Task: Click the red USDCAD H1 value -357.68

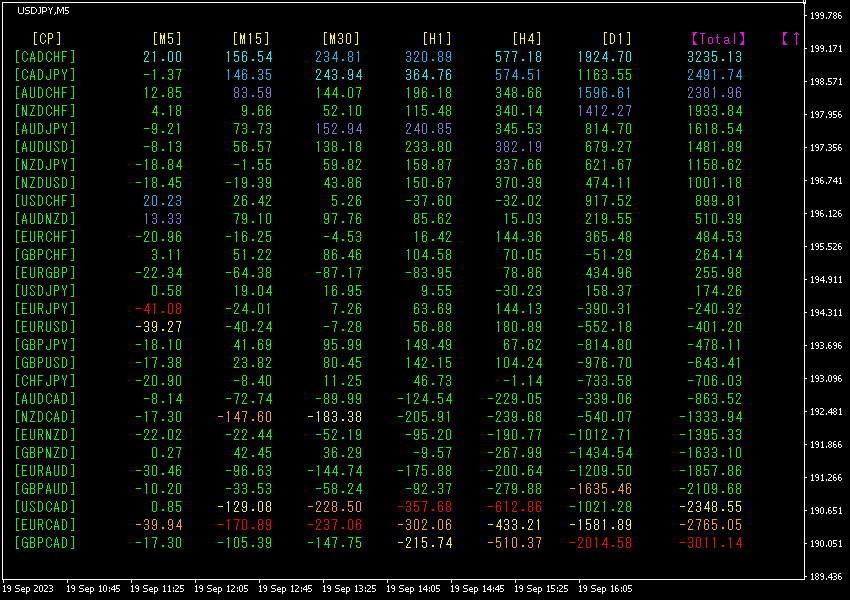Action: coord(424,507)
